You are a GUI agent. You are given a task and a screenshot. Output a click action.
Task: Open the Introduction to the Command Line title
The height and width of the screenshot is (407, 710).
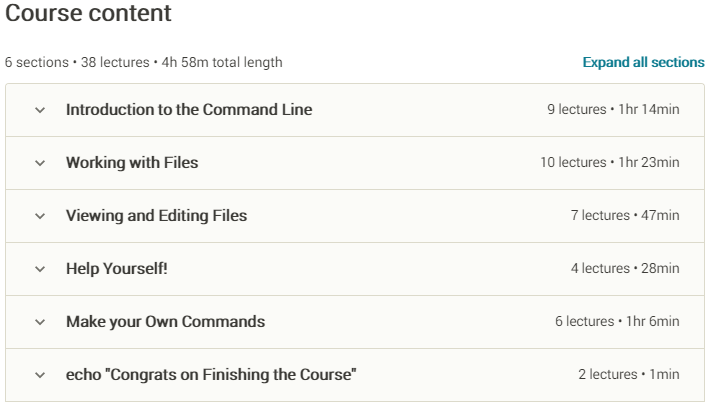tap(189, 110)
